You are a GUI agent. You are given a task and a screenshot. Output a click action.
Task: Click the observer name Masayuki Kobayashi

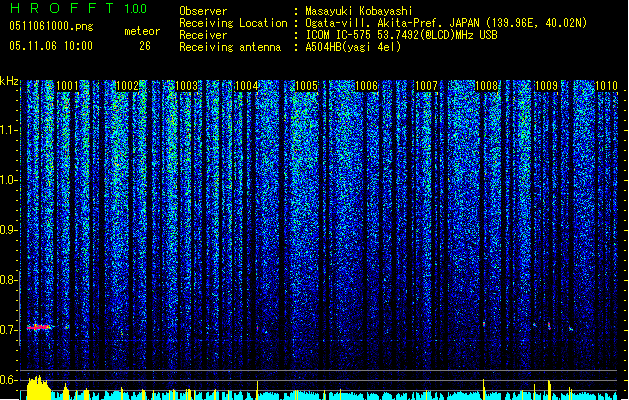pyautogui.click(x=359, y=11)
